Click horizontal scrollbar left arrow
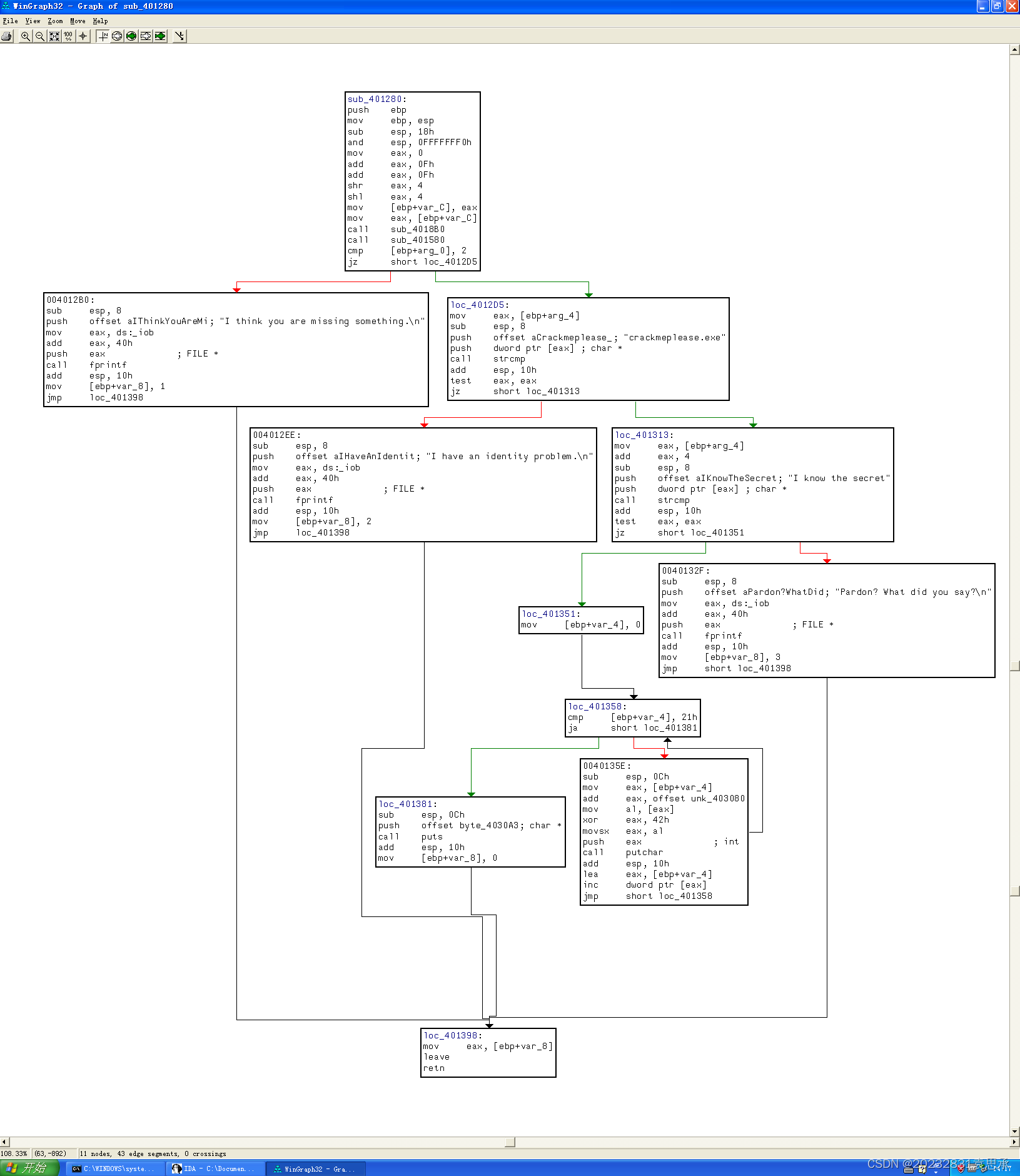Screen dimensions: 1020x1176 [5, 1142]
